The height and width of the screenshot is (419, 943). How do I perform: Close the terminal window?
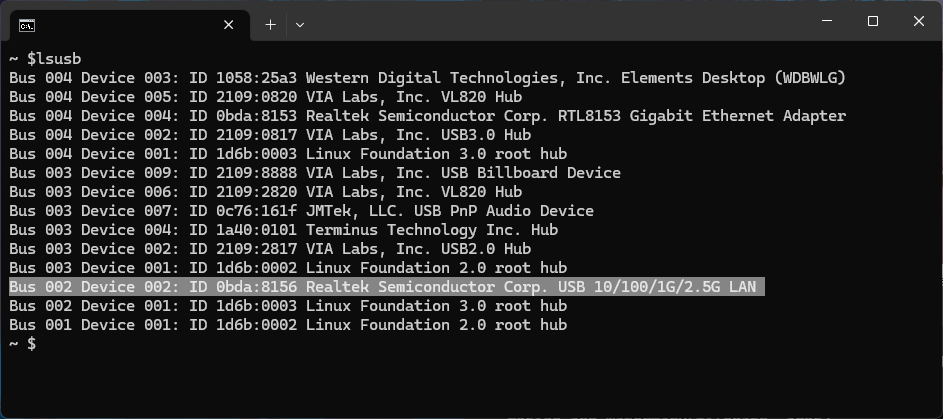click(918, 21)
